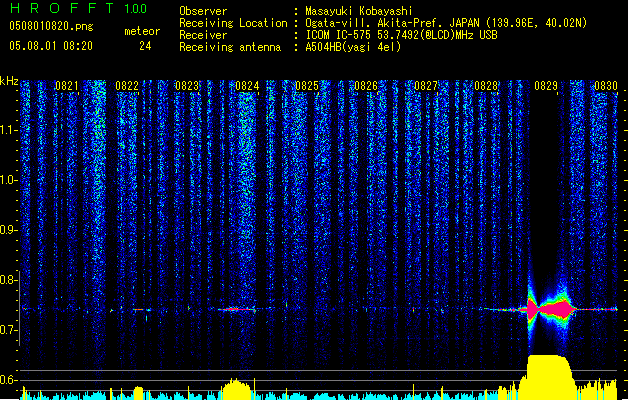Click the 0821 time marker
The height and width of the screenshot is (400, 629).
tap(67, 86)
